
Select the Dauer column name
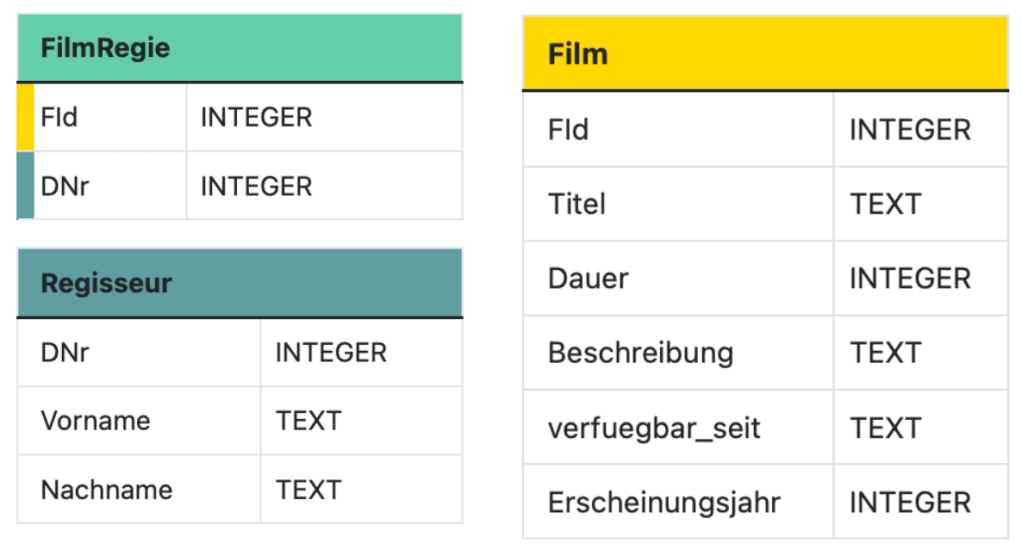pyautogui.click(x=588, y=278)
